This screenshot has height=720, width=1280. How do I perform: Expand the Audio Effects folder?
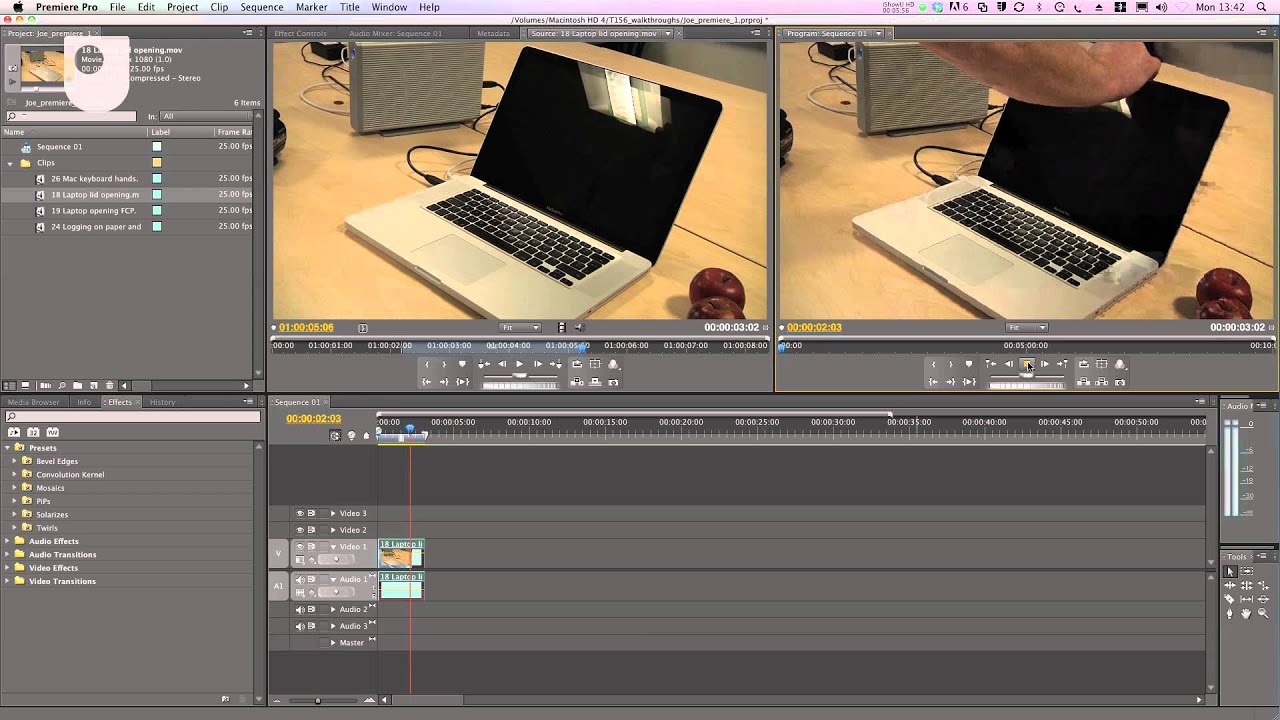coord(8,541)
